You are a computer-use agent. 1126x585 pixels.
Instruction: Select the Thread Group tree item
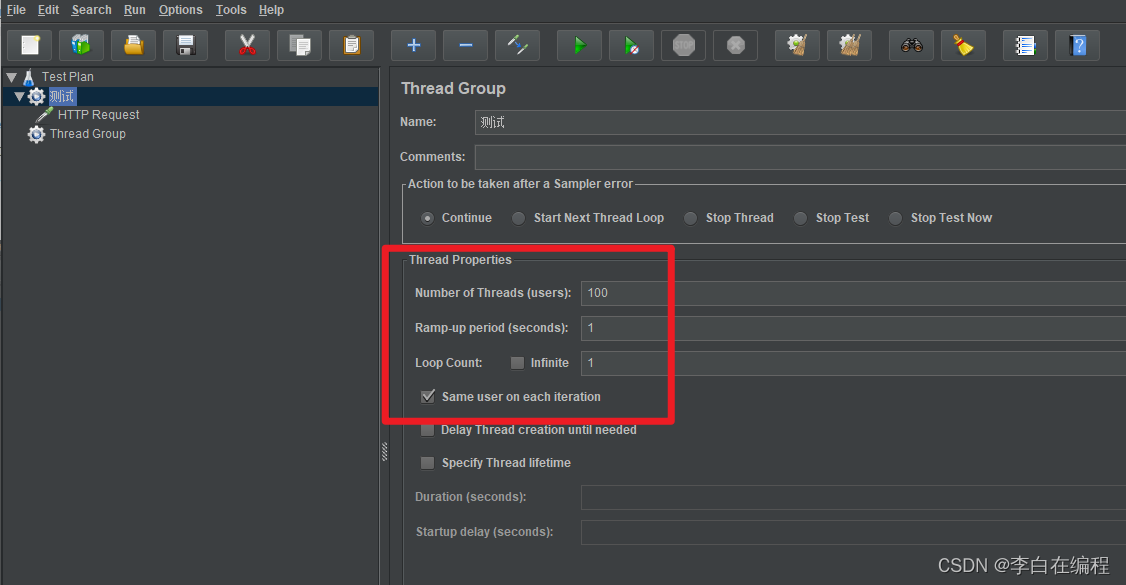[x=88, y=134]
